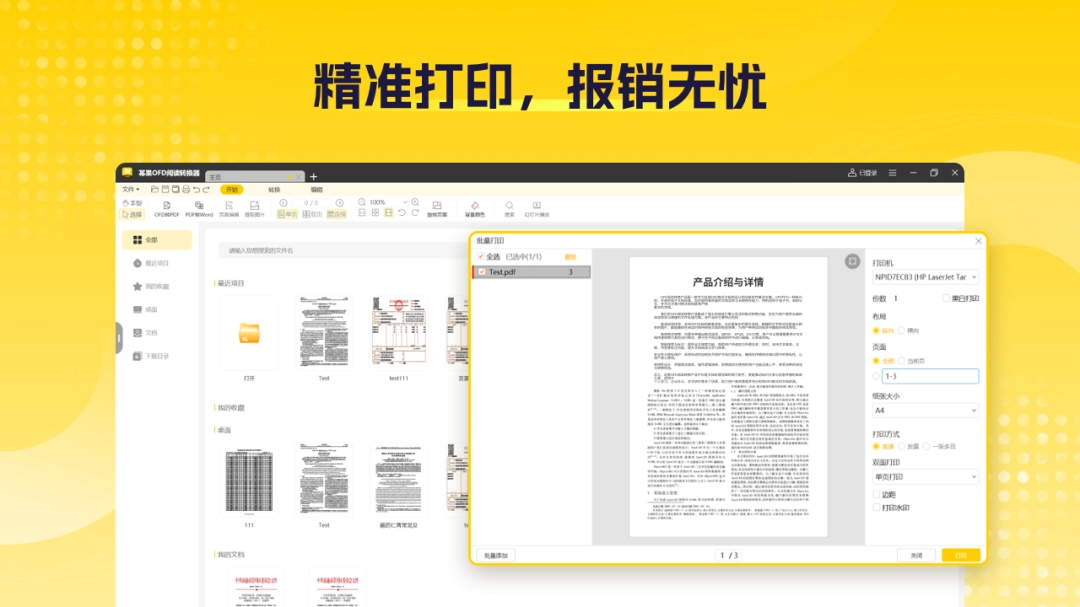The height and width of the screenshot is (607, 1080).
Task: Open the 文件 menu
Action: point(129,189)
